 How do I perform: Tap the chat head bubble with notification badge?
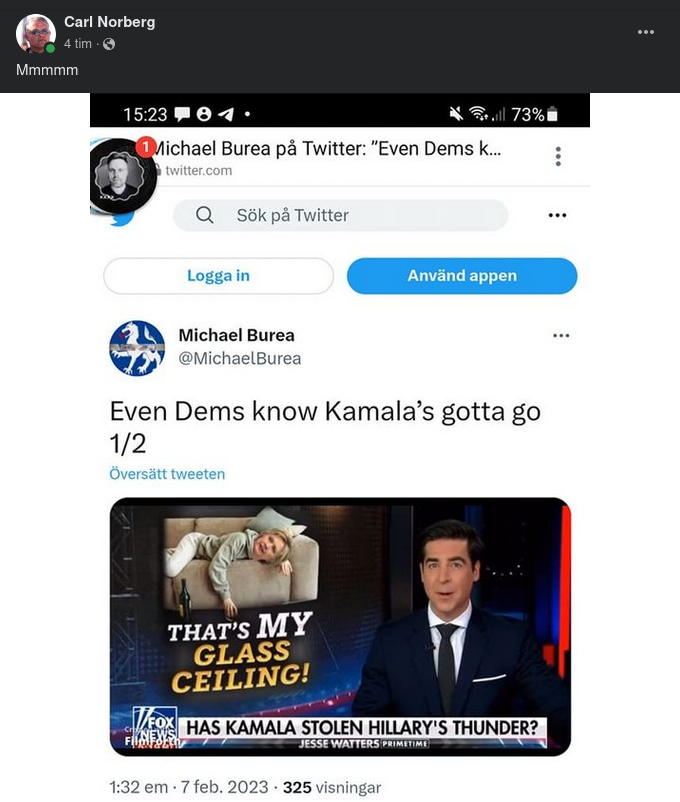120,176
